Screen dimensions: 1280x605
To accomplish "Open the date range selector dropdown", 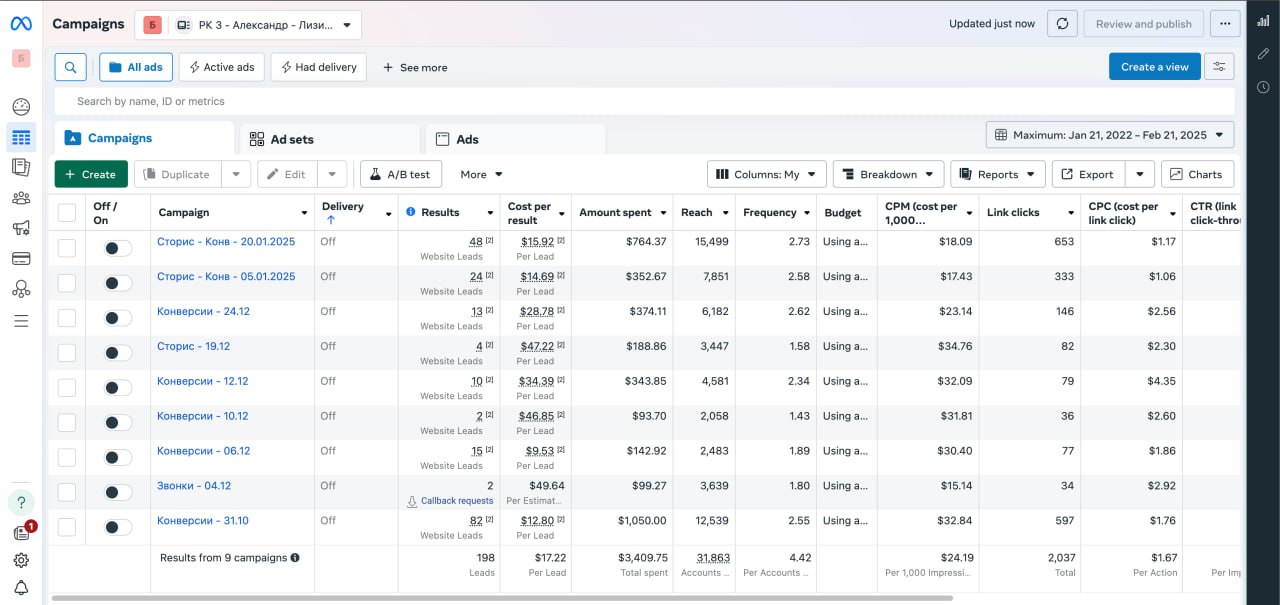I will (x=1110, y=135).
